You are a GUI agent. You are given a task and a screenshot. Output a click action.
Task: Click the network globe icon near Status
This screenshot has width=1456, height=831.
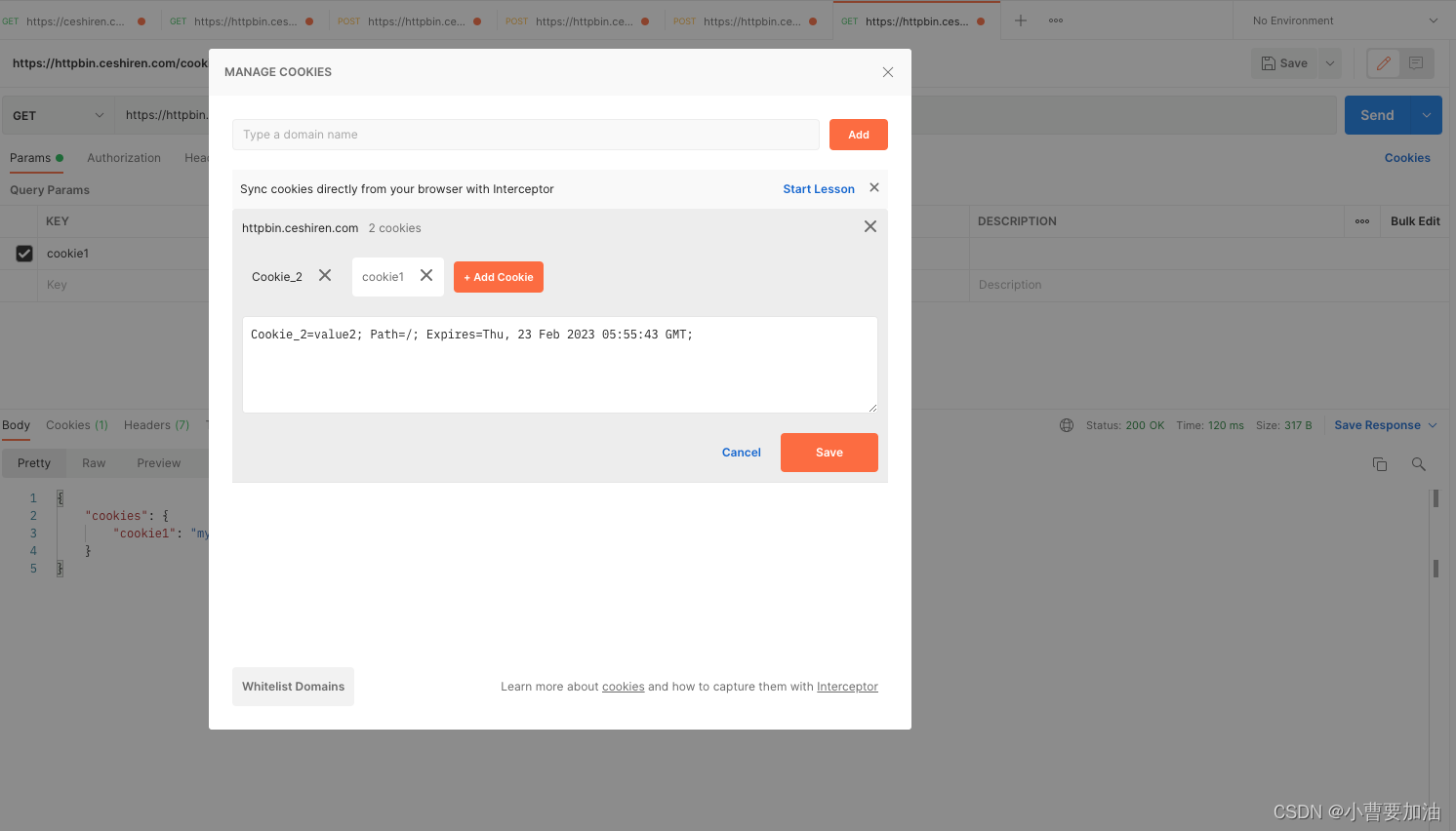1067,425
